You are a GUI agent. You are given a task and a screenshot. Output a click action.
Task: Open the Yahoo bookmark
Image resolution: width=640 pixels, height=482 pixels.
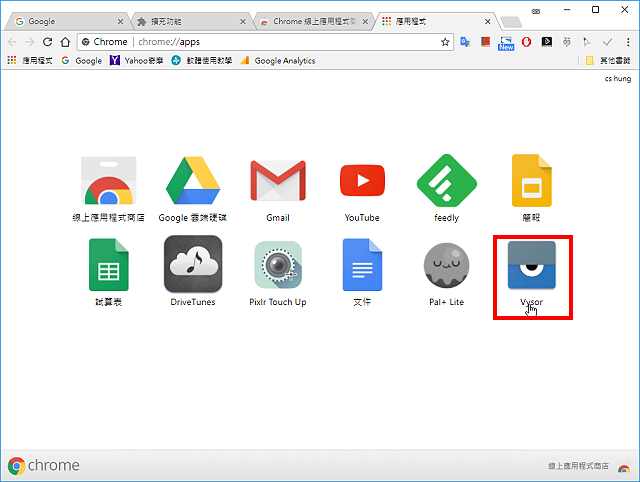[137, 60]
